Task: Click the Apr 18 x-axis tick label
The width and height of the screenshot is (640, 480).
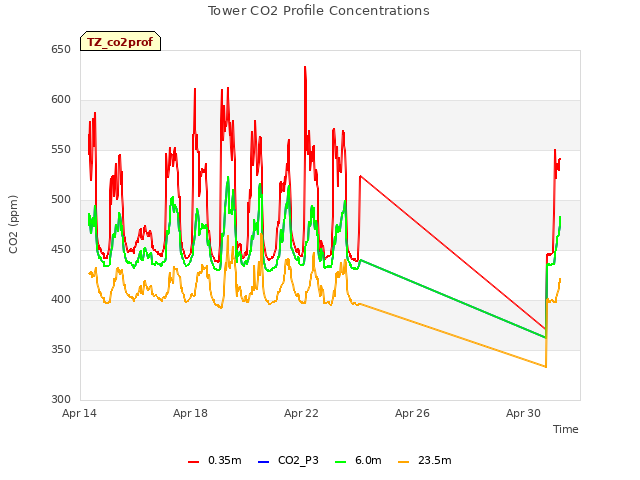Action: point(190,413)
